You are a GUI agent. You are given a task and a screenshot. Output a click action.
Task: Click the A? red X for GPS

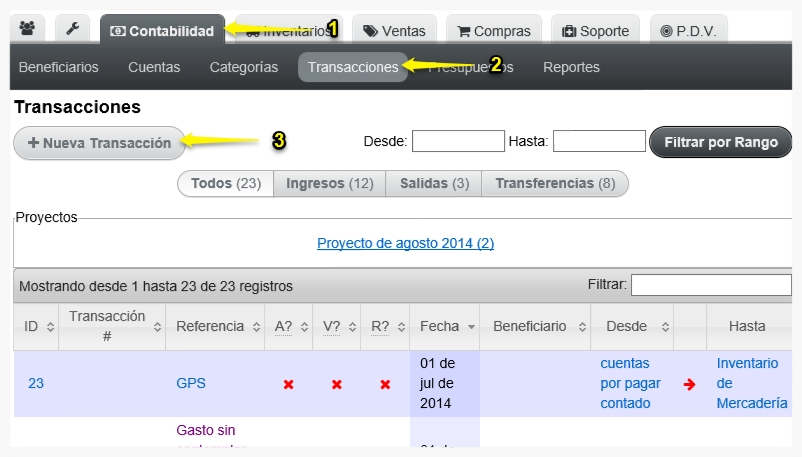pos(288,384)
